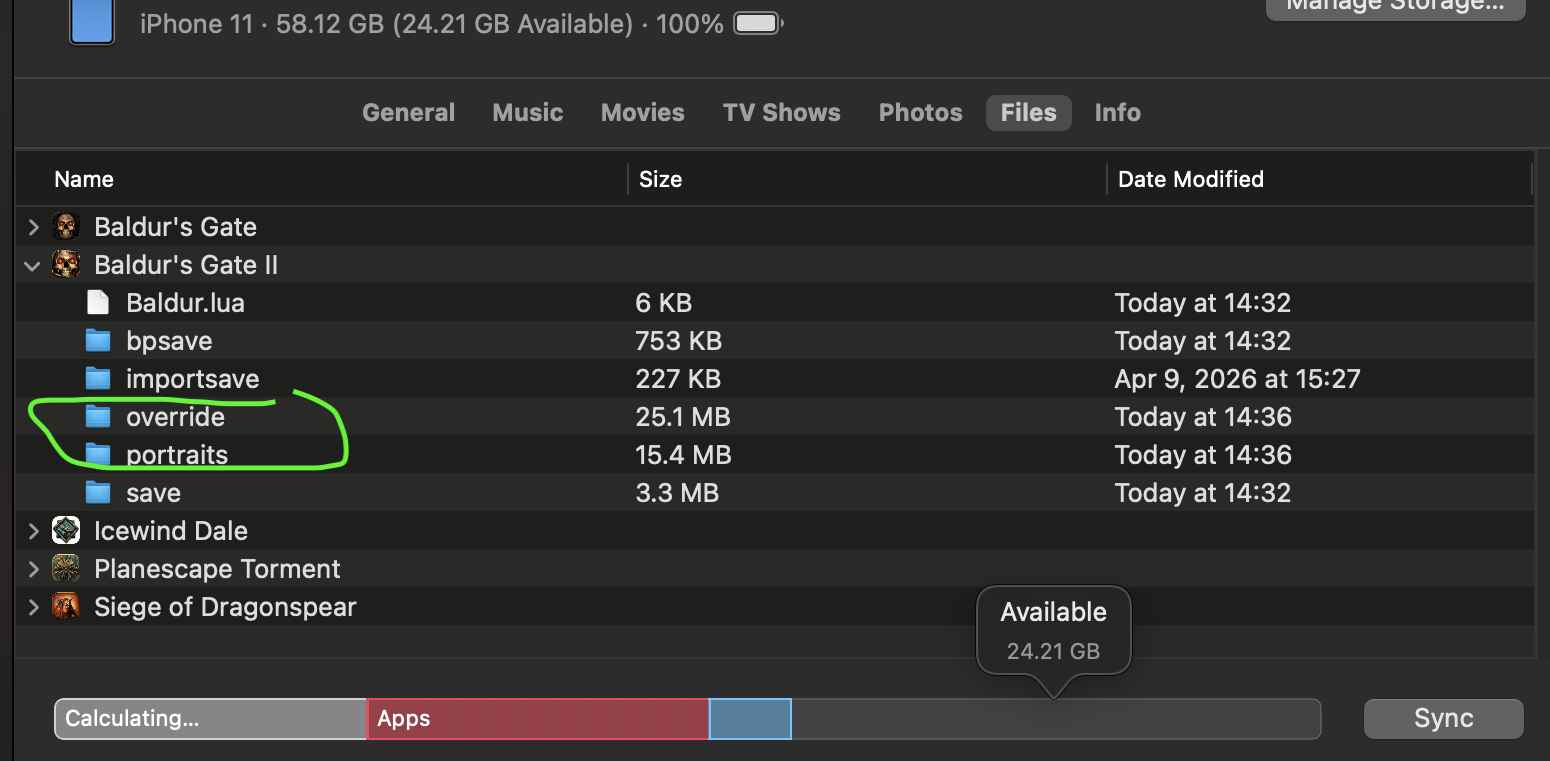Click the Available space segment of storage bar

click(x=1056, y=719)
